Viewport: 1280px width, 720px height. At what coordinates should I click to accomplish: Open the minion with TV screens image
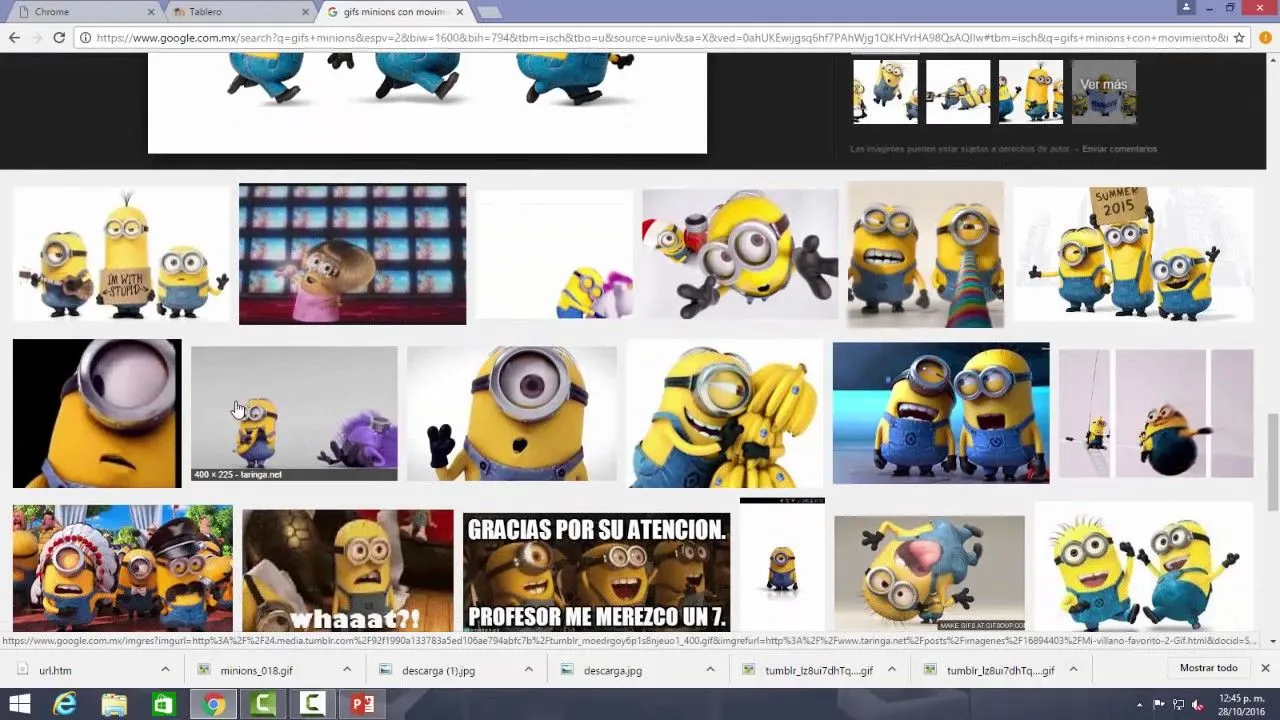[x=352, y=254]
